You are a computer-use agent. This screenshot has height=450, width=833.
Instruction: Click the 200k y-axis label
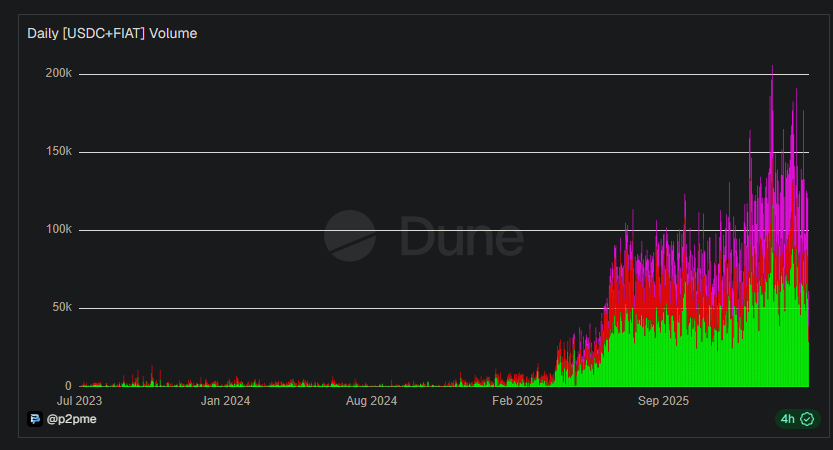click(x=58, y=73)
